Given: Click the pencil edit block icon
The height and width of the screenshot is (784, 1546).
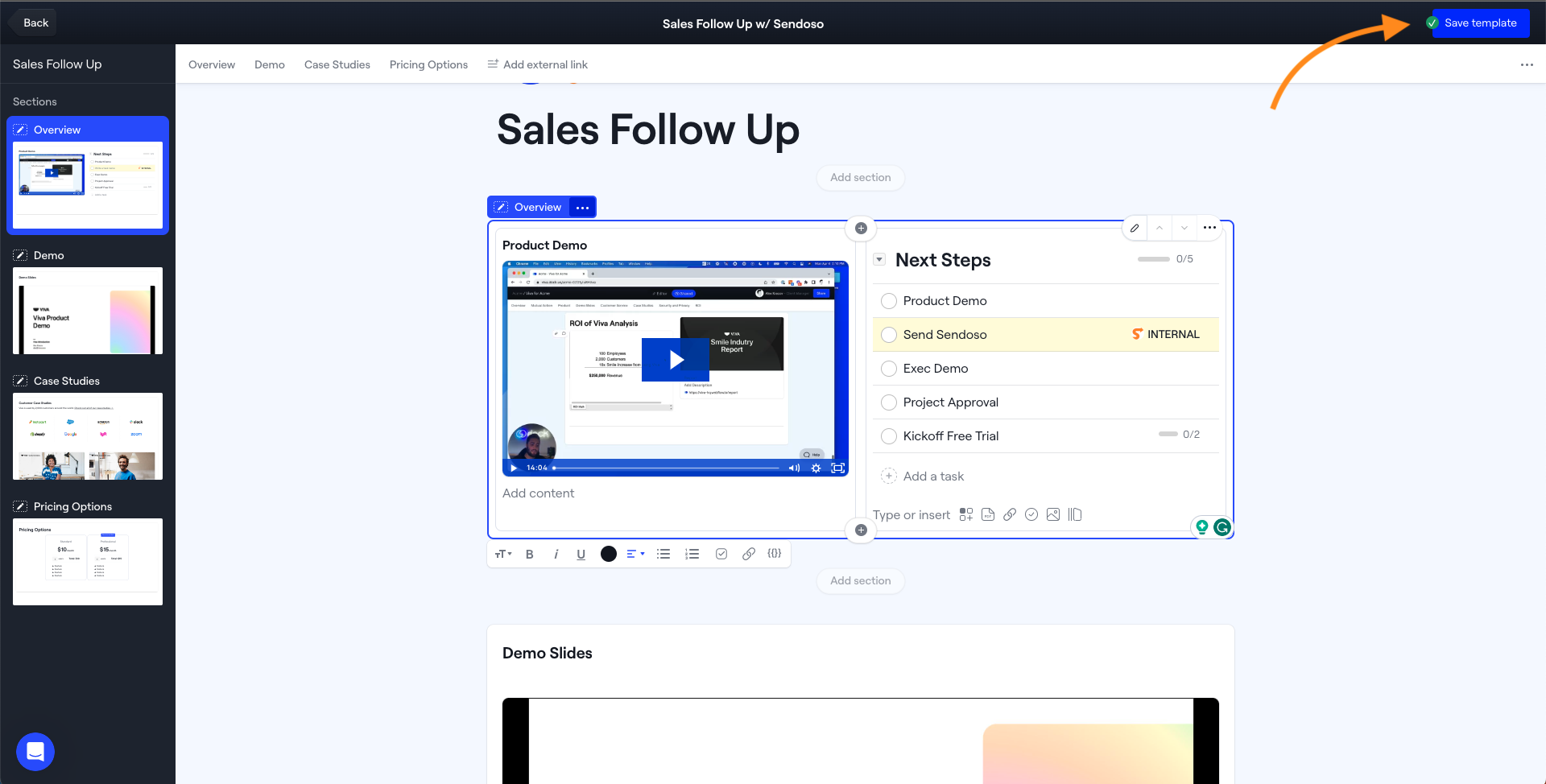Looking at the screenshot, I should [1135, 228].
